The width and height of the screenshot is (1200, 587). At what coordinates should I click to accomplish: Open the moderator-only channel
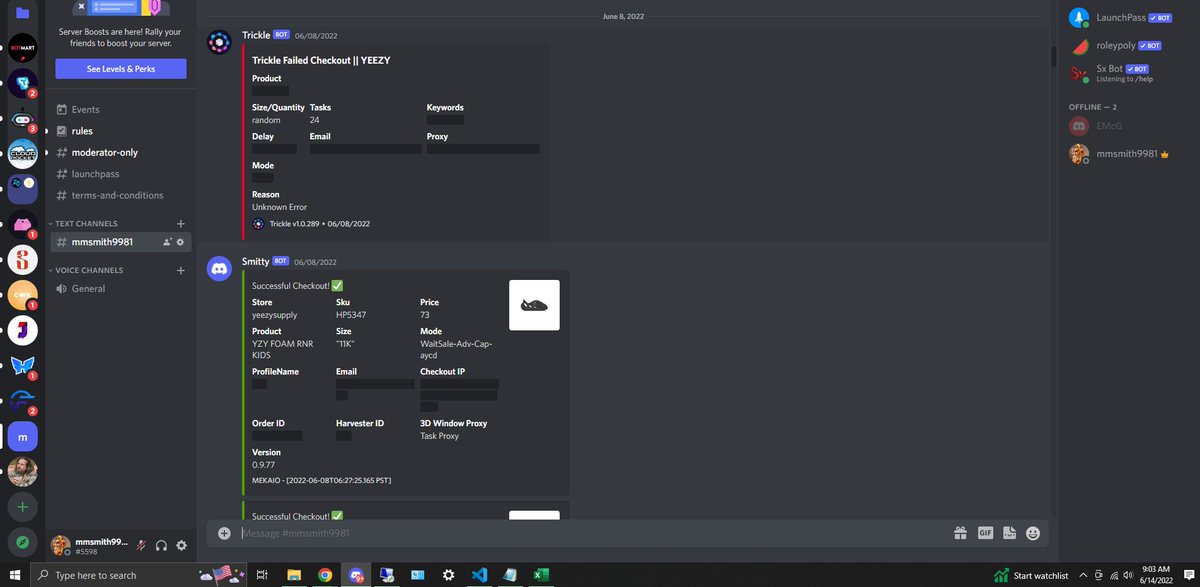coord(118,152)
